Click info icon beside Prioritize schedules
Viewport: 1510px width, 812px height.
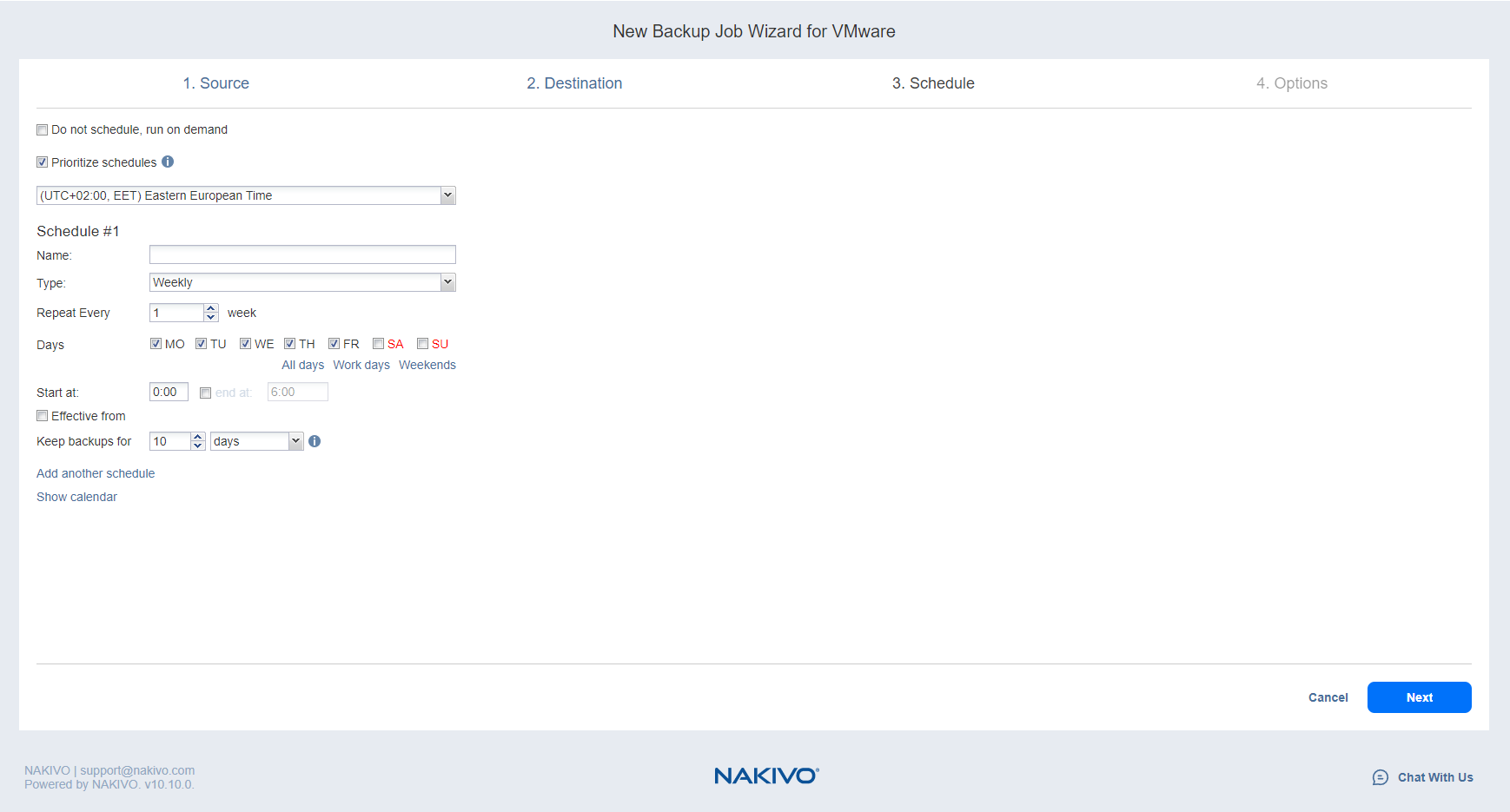point(168,162)
